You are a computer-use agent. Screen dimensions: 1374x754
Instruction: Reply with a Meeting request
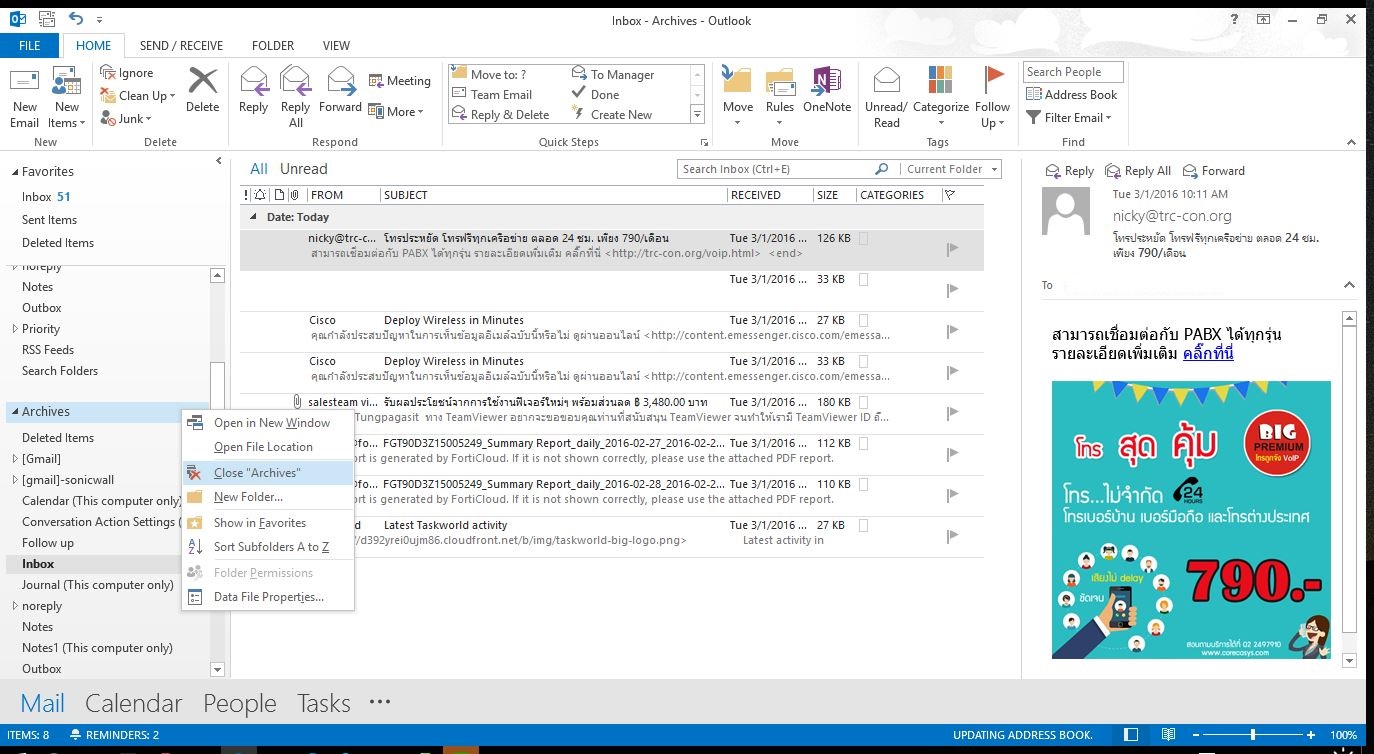[x=399, y=81]
